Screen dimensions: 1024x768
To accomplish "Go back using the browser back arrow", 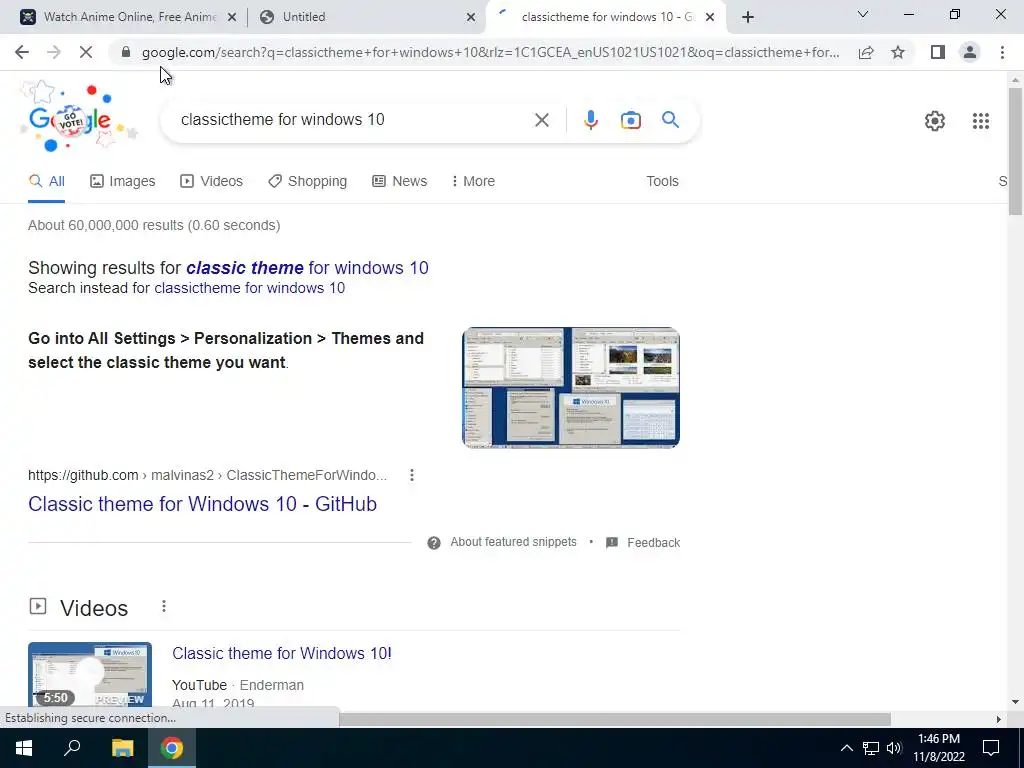I will click(x=22, y=52).
